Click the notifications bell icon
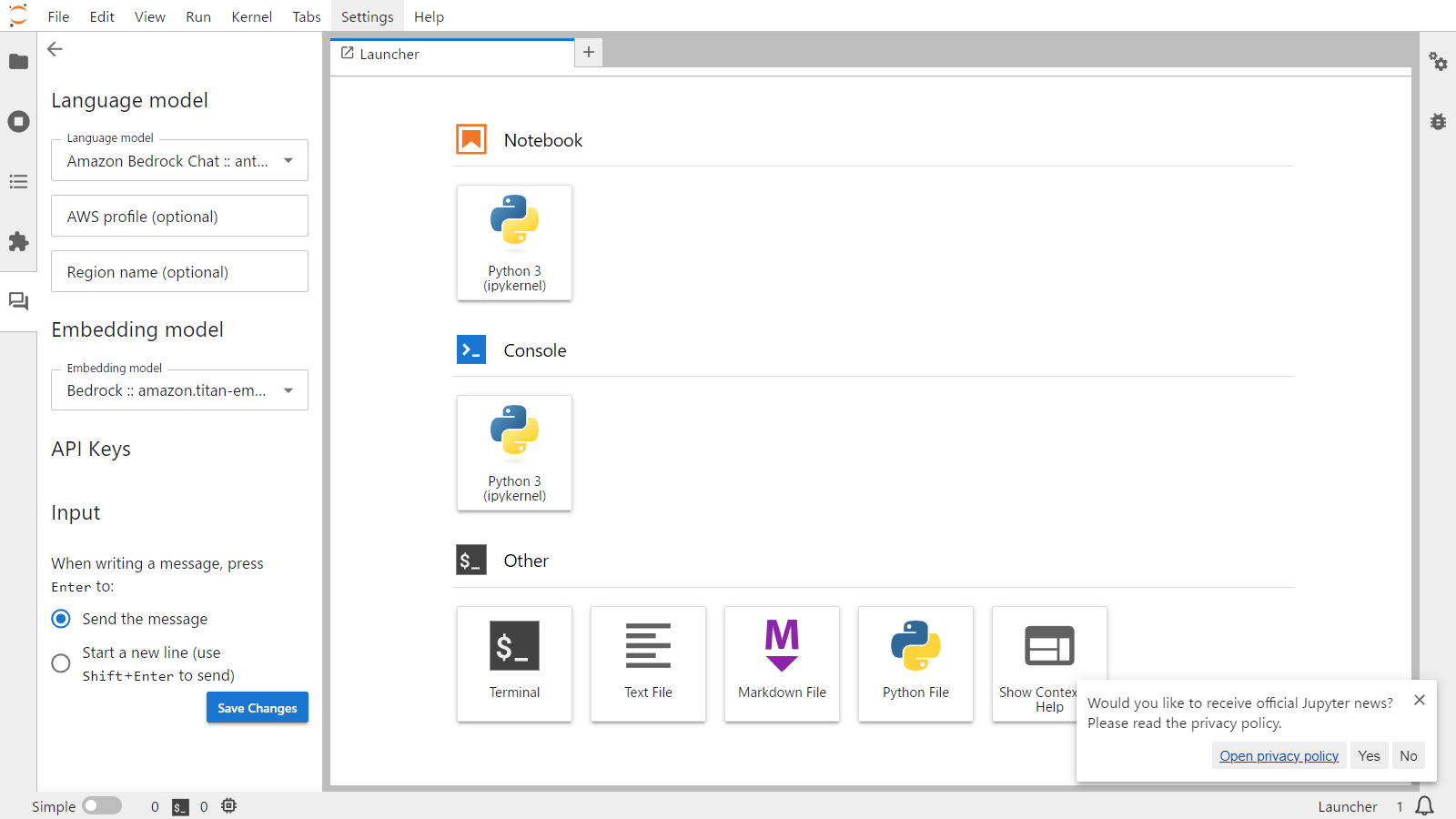The height and width of the screenshot is (819, 1456). pyautogui.click(x=1425, y=806)
